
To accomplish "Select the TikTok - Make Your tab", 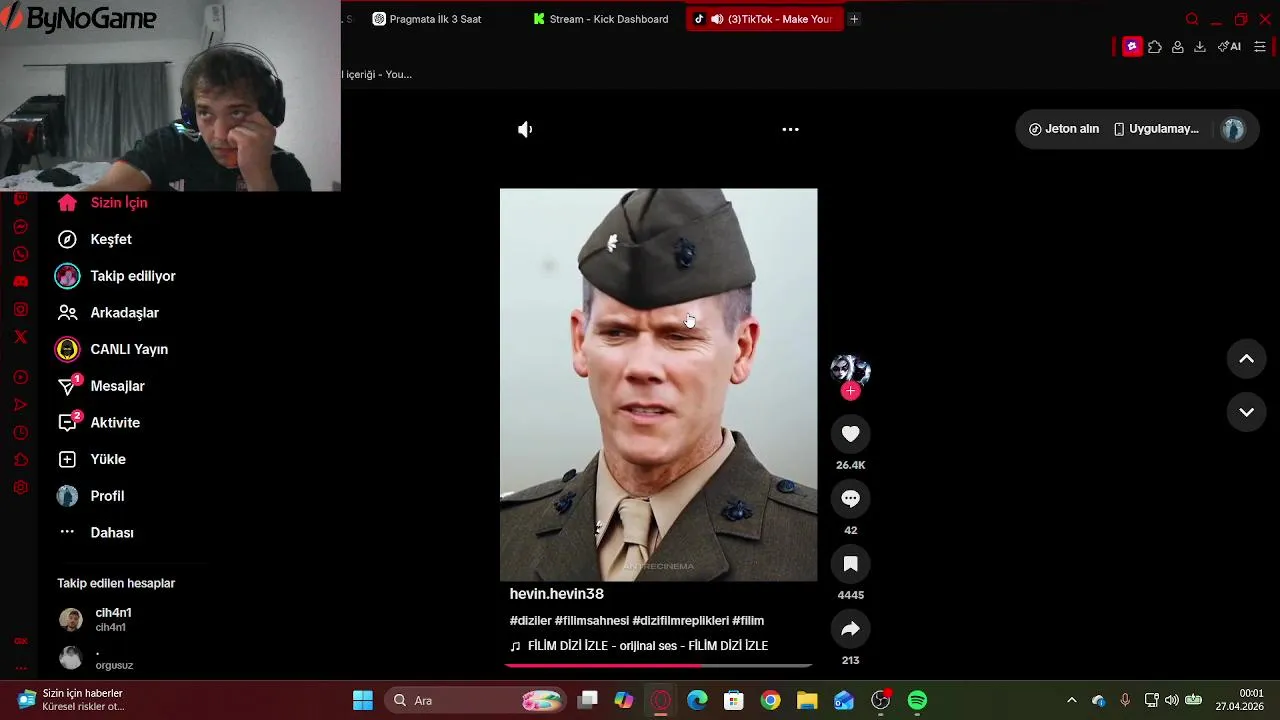I will (x=765, y=19).
